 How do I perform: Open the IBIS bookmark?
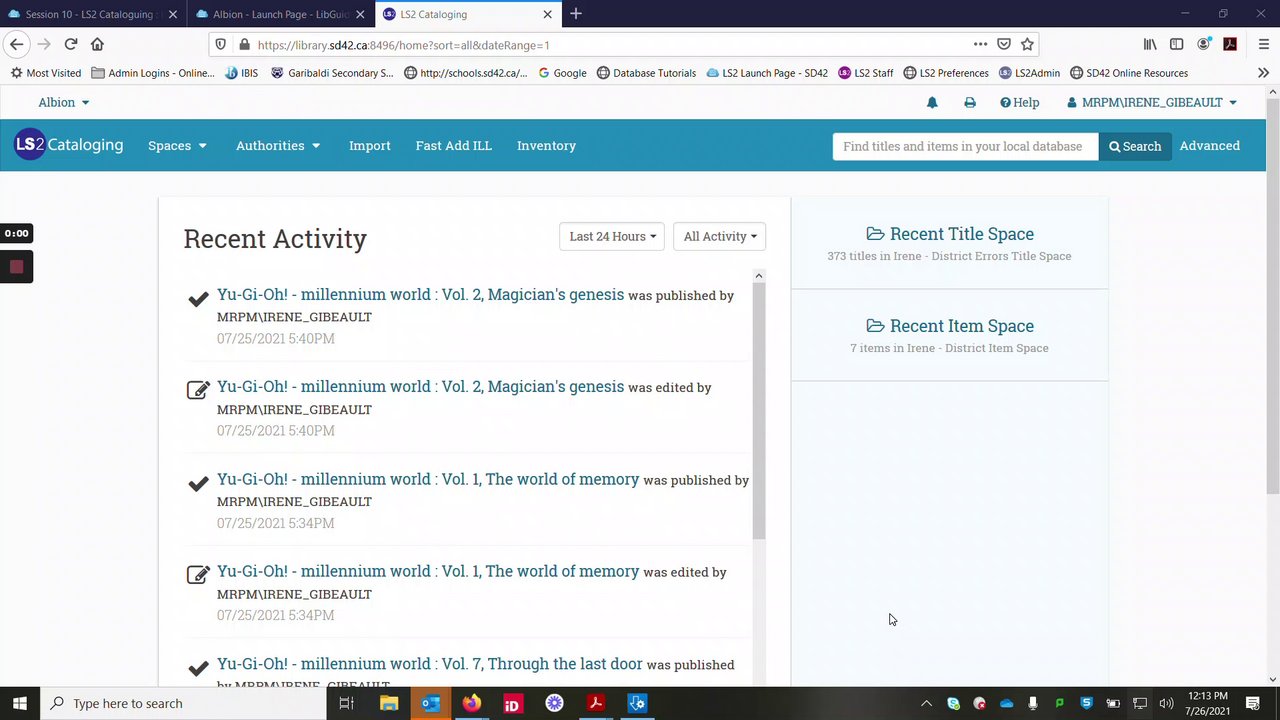(241, 73)
